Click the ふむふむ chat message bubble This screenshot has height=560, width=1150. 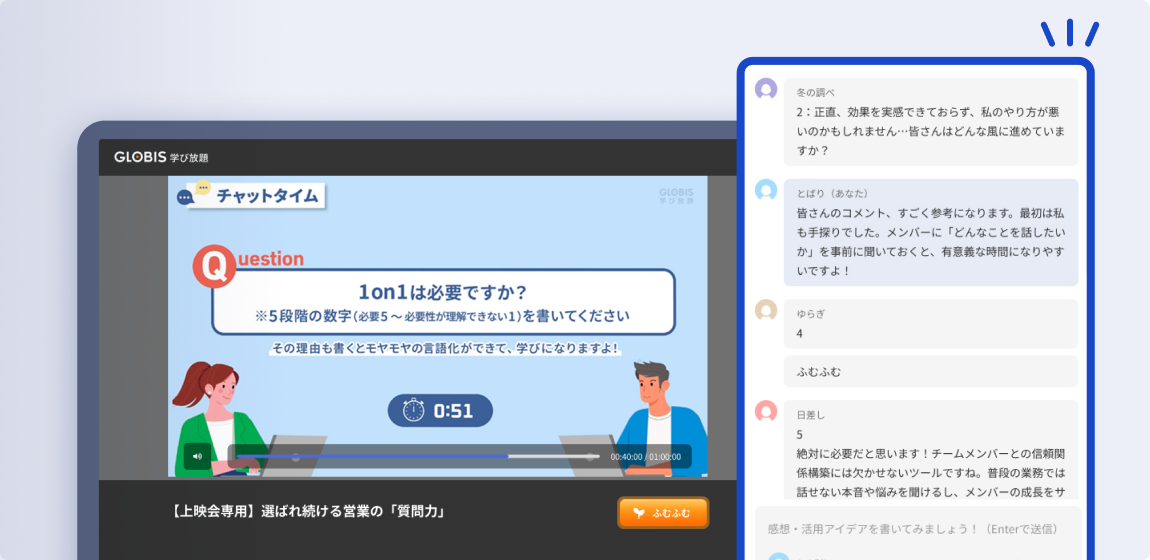pyautogui.click(x=931, y=372)
